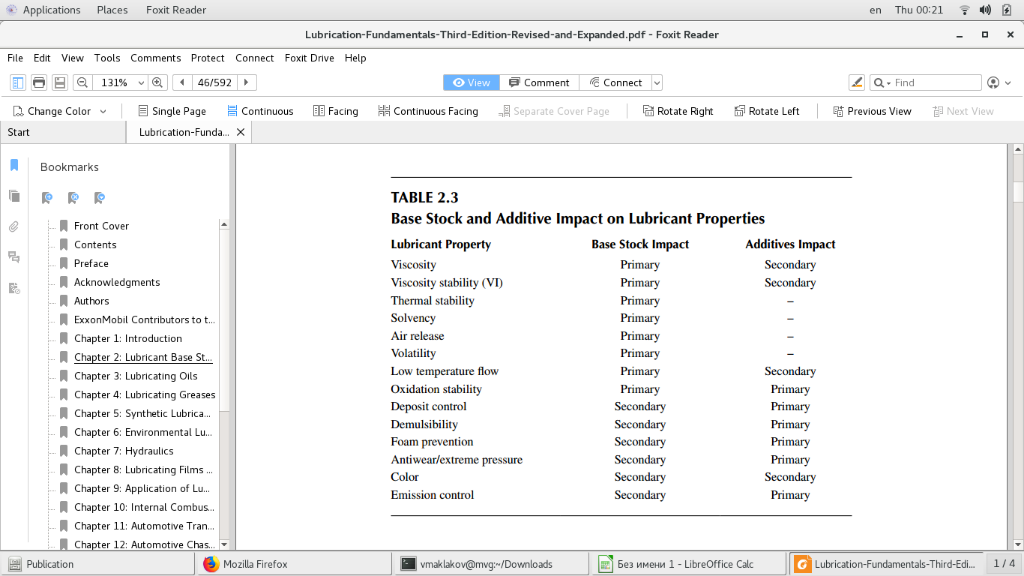The width and height of the screenshot is (1024, 576).
Task: Switch to LibreOffice Calc in taskbar
Action: [x=688, y=564]
